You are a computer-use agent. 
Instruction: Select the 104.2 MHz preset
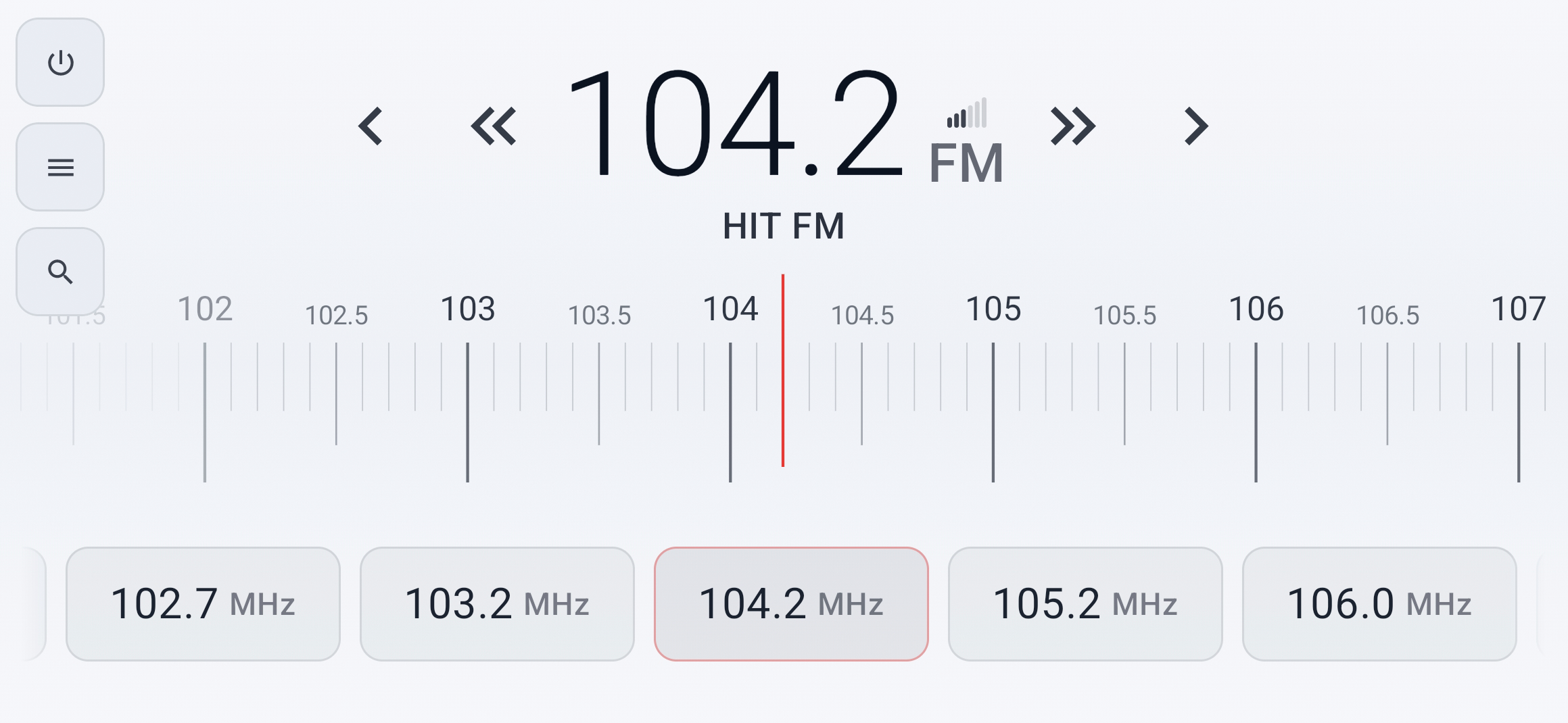tap(791, 604)
